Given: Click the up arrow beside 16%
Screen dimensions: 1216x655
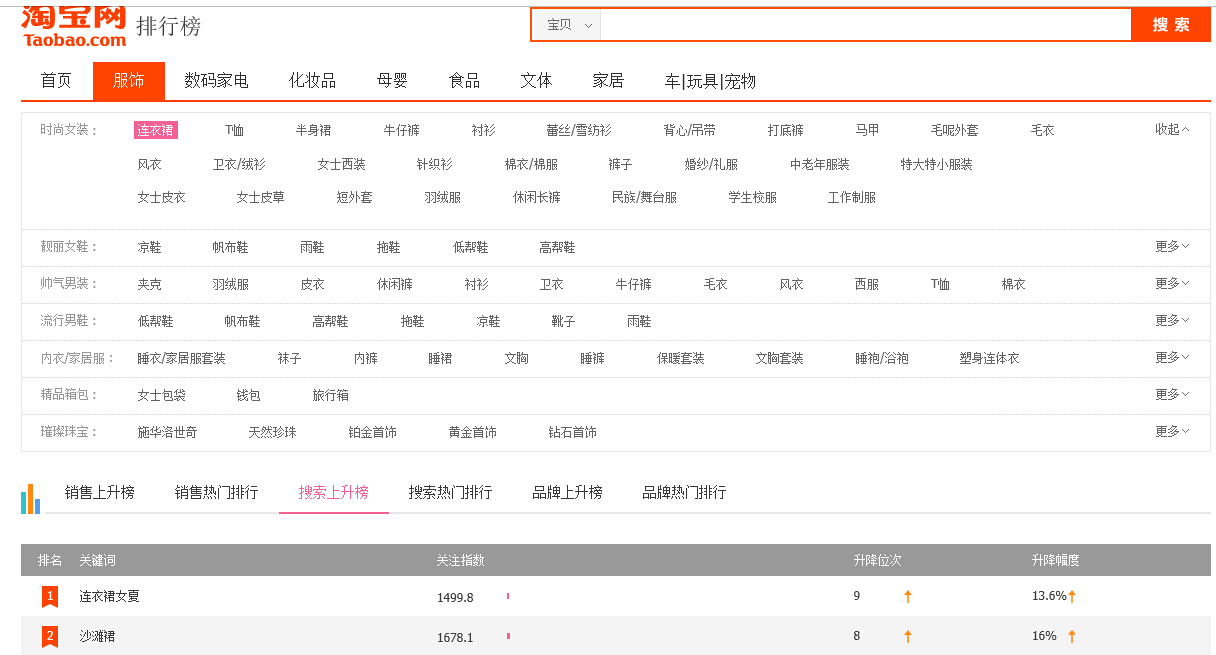Looking at the screenshot, I should pos(1072,636).
